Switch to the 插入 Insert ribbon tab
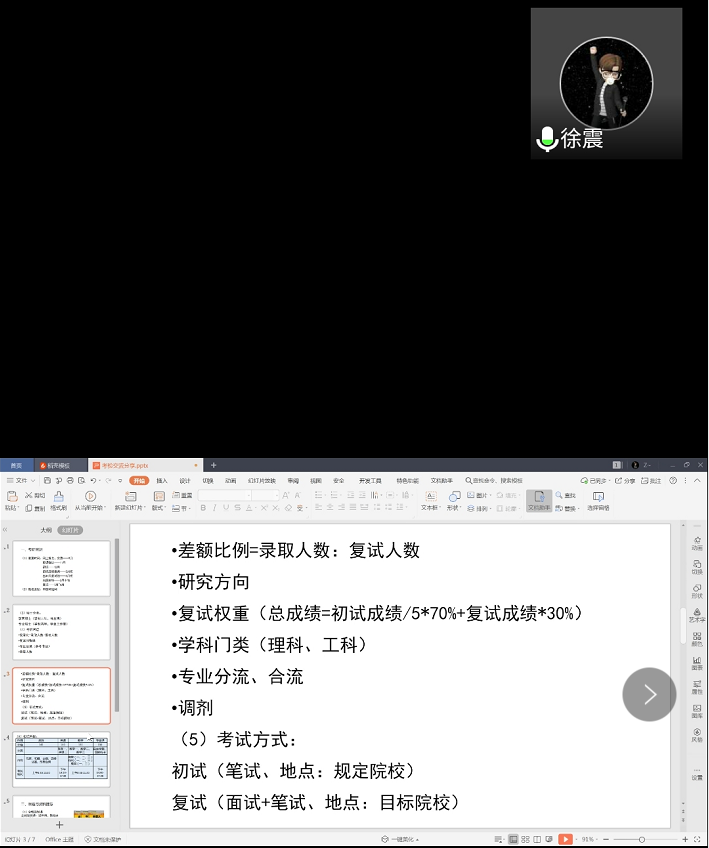The image size is (709, 848). click(162, 480)
